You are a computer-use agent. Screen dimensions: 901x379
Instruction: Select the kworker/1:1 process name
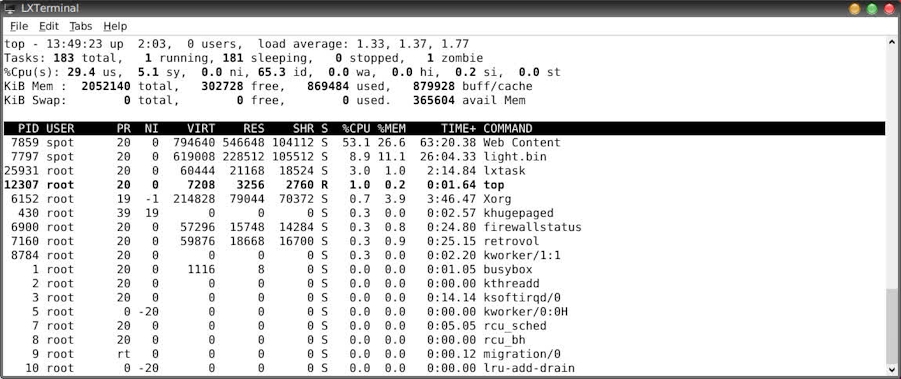(x=522, y=255)
